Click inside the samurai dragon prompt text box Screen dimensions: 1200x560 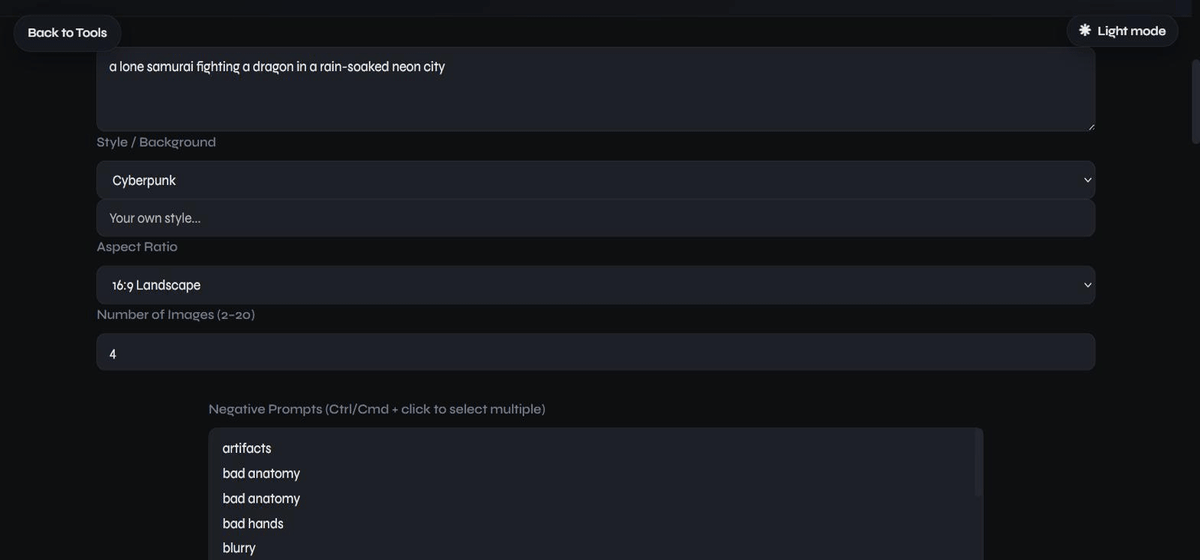pyautogui.click(x=596, y=89)
